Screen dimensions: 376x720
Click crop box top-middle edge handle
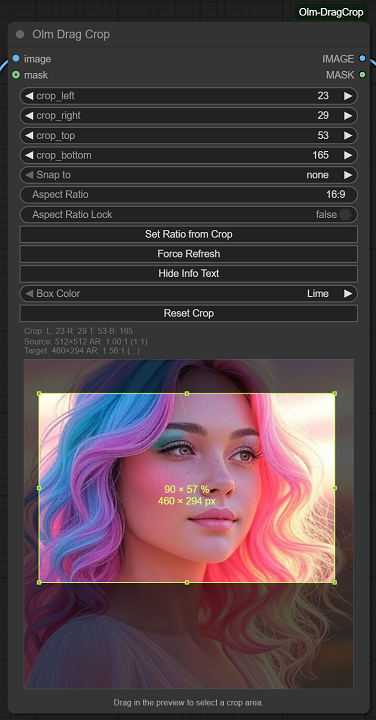(187, 394)
